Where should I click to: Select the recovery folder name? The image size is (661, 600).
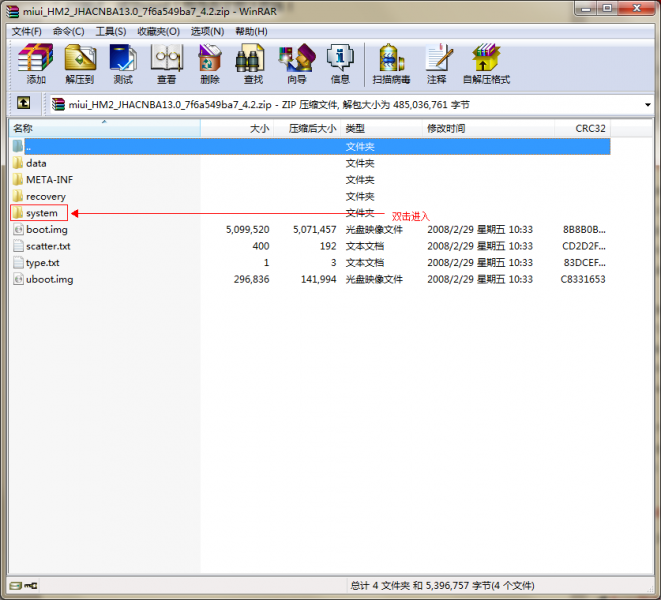46,196
